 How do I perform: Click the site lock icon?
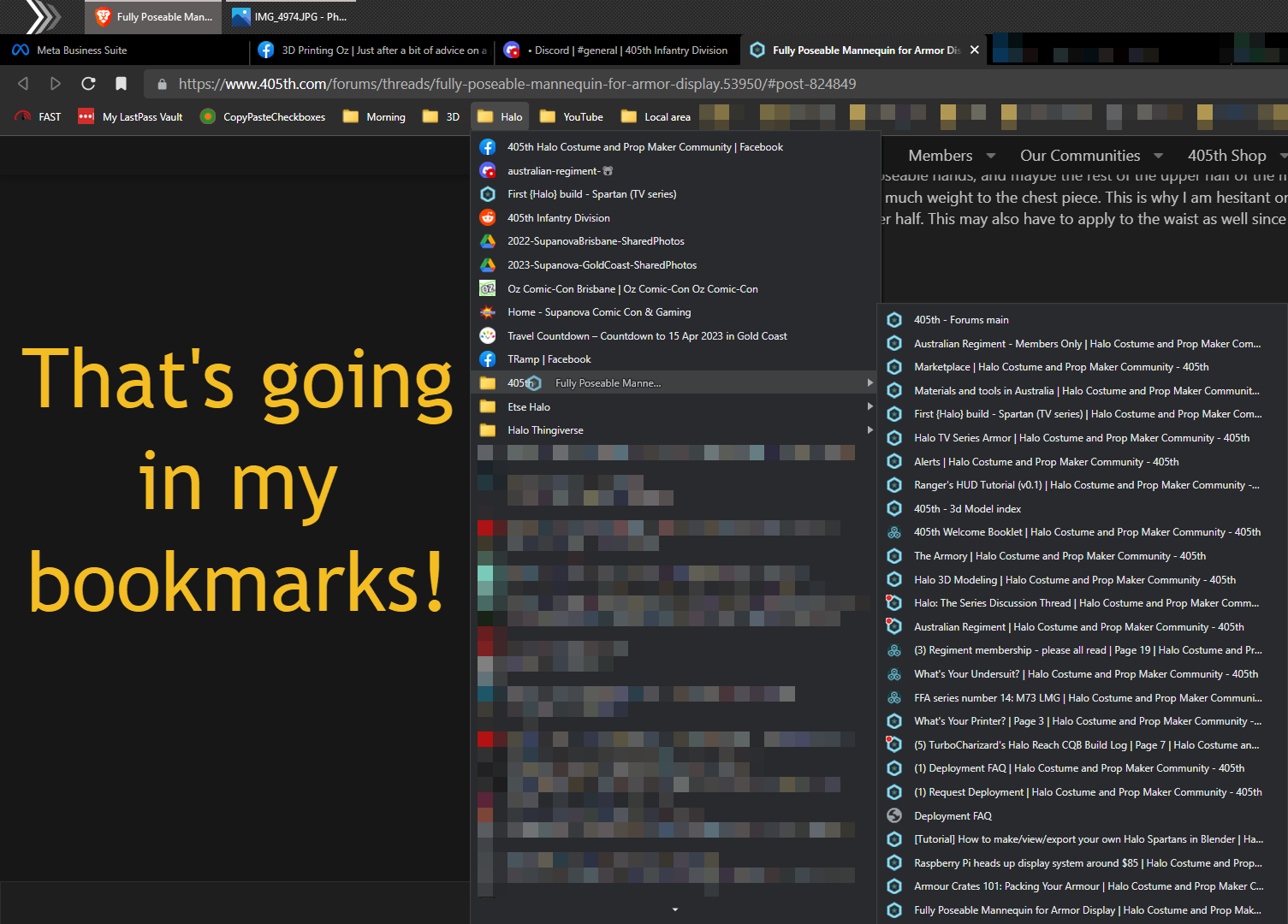pyautogui.click(x=161, y=84)
